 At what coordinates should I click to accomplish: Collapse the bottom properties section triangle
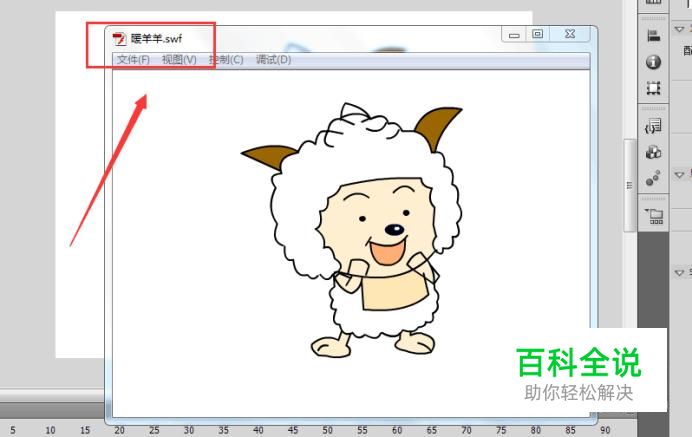679,273
